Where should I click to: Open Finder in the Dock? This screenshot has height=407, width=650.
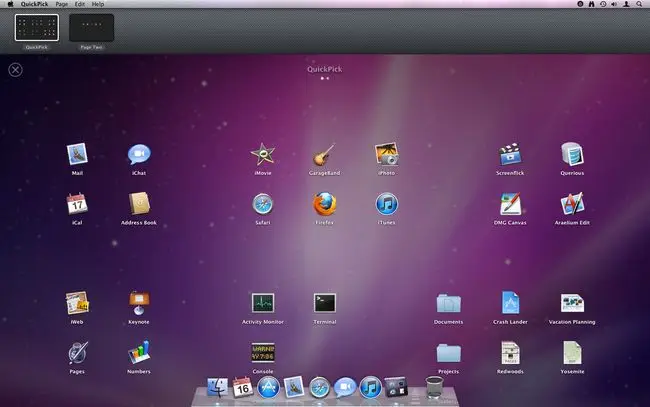(x=217, y=388)
